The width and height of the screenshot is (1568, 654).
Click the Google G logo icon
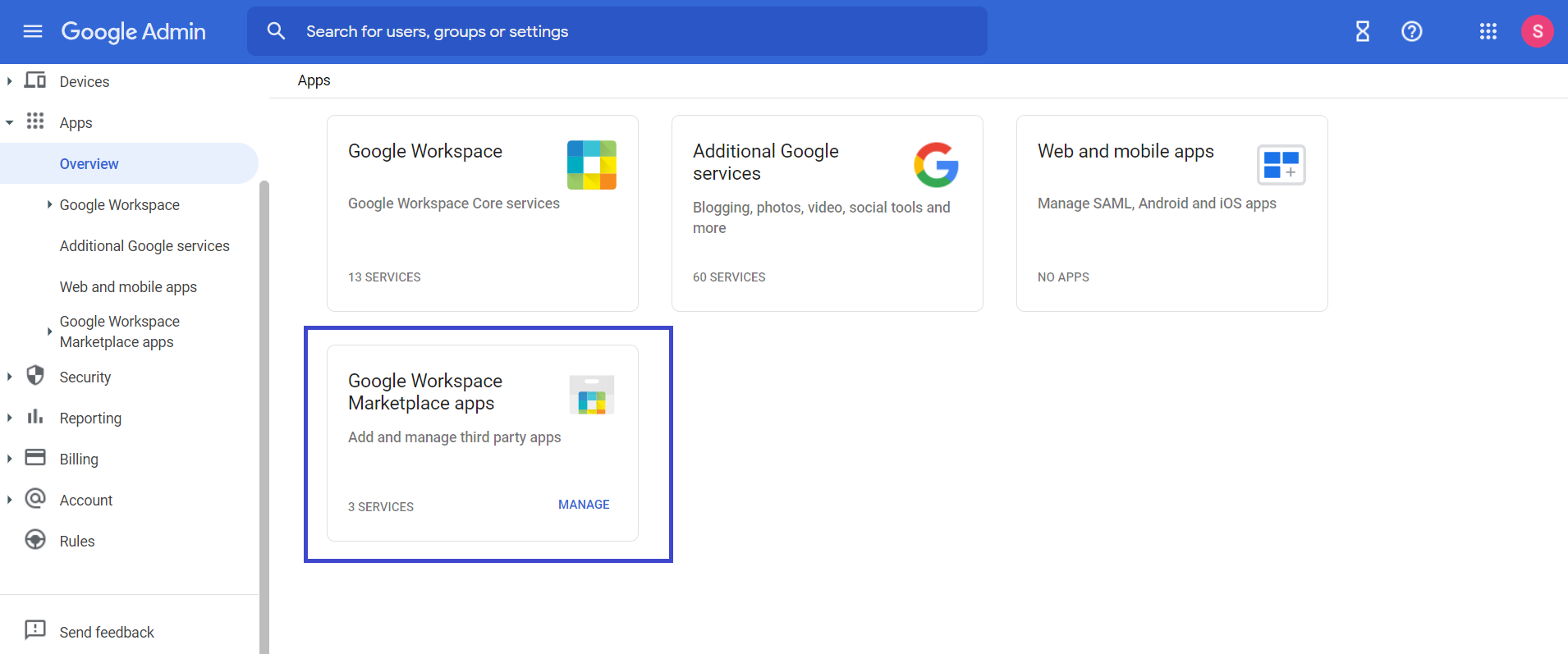936,165
